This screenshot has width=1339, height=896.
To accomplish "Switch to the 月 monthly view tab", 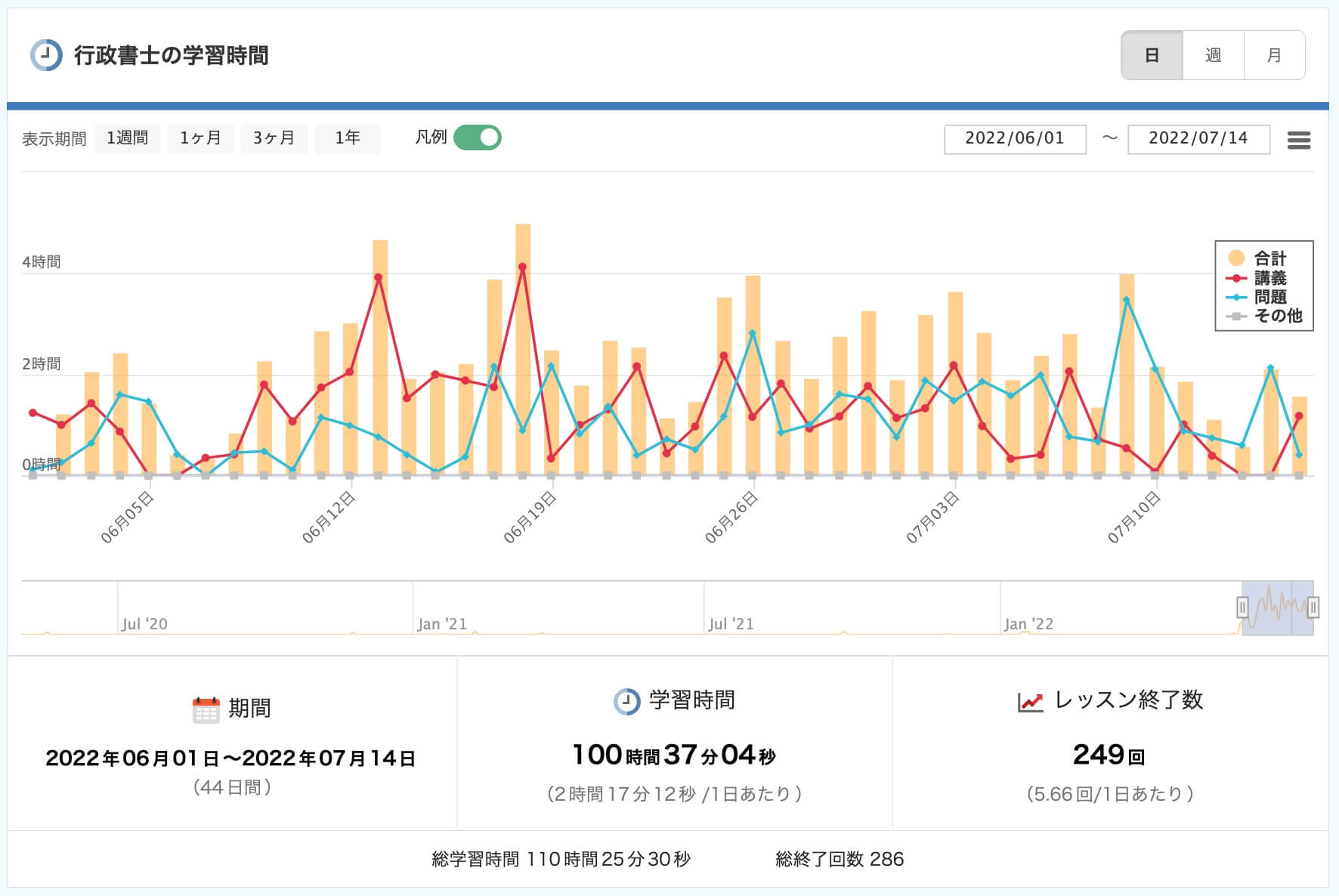I will pyautogui.click(x=1274, y=55).
